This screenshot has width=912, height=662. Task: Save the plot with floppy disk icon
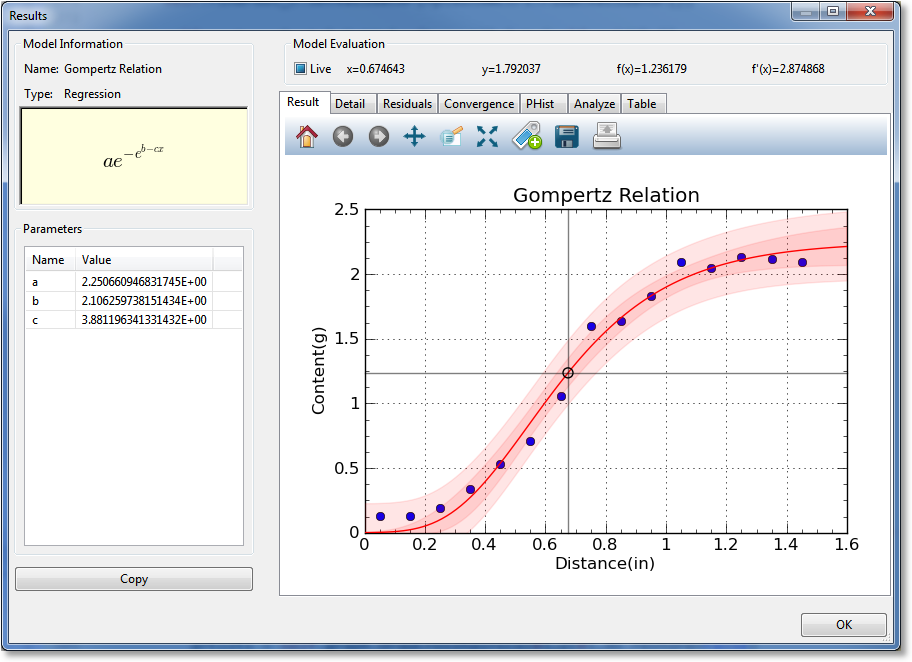[567, 137]
